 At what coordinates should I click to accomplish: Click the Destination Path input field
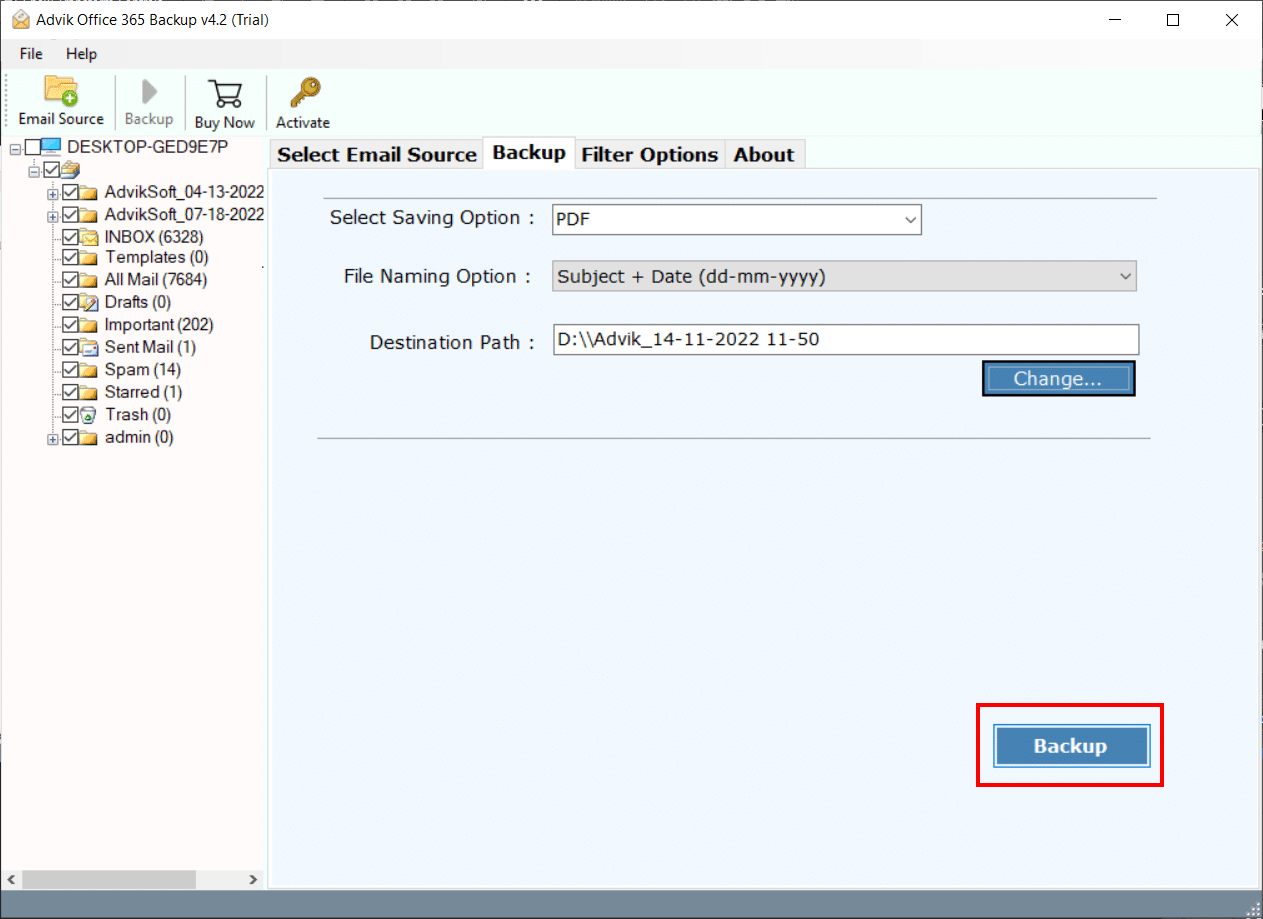(x=845, y=339)
